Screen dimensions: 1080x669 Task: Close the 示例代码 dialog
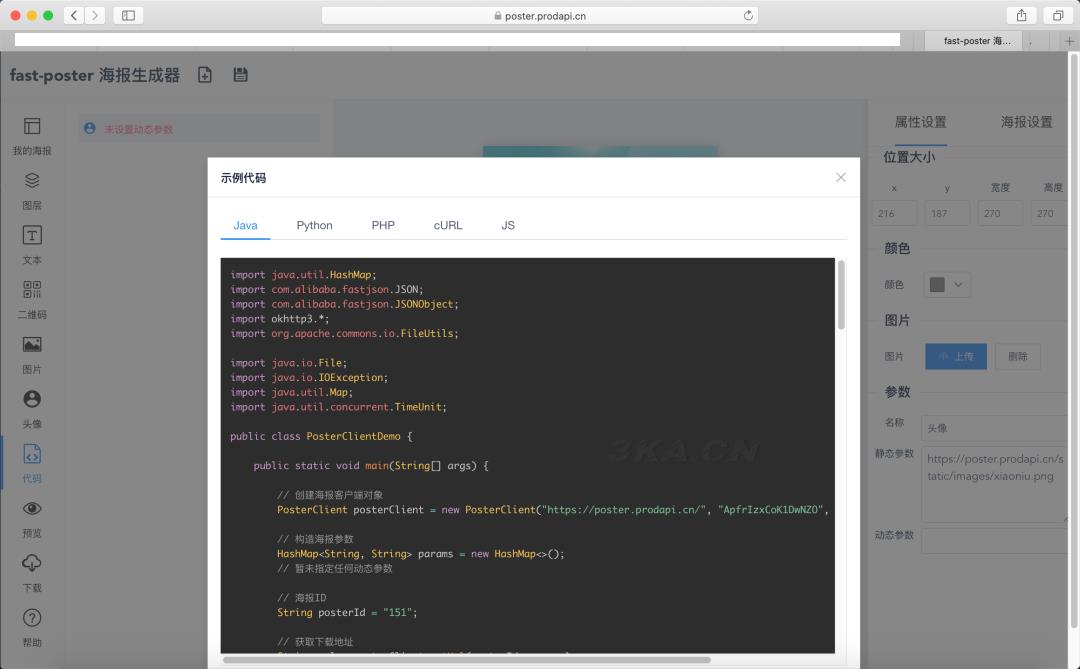click(840, 177)
